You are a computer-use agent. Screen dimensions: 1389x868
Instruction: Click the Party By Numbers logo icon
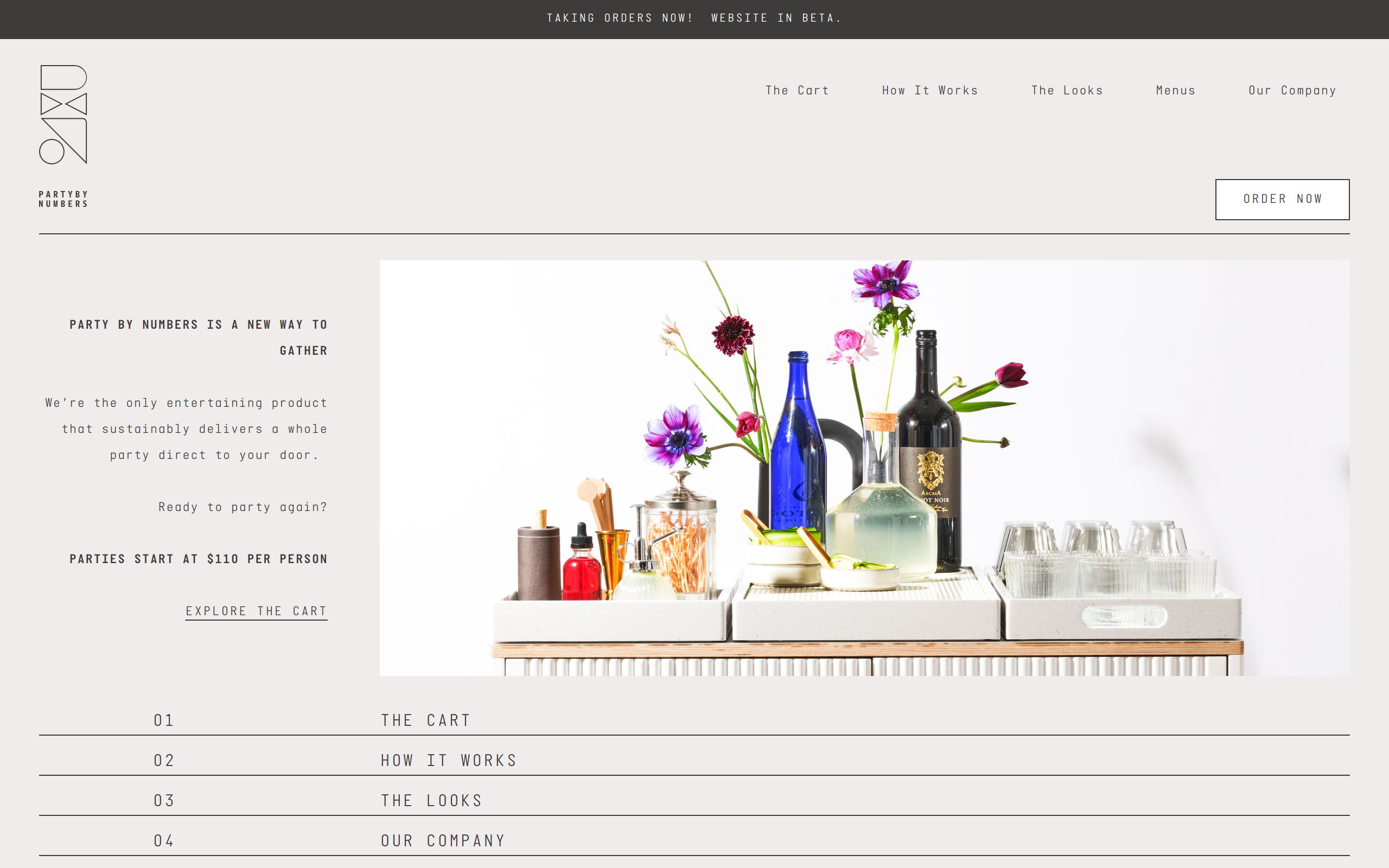pyautogui.click(x=63, y=114)
